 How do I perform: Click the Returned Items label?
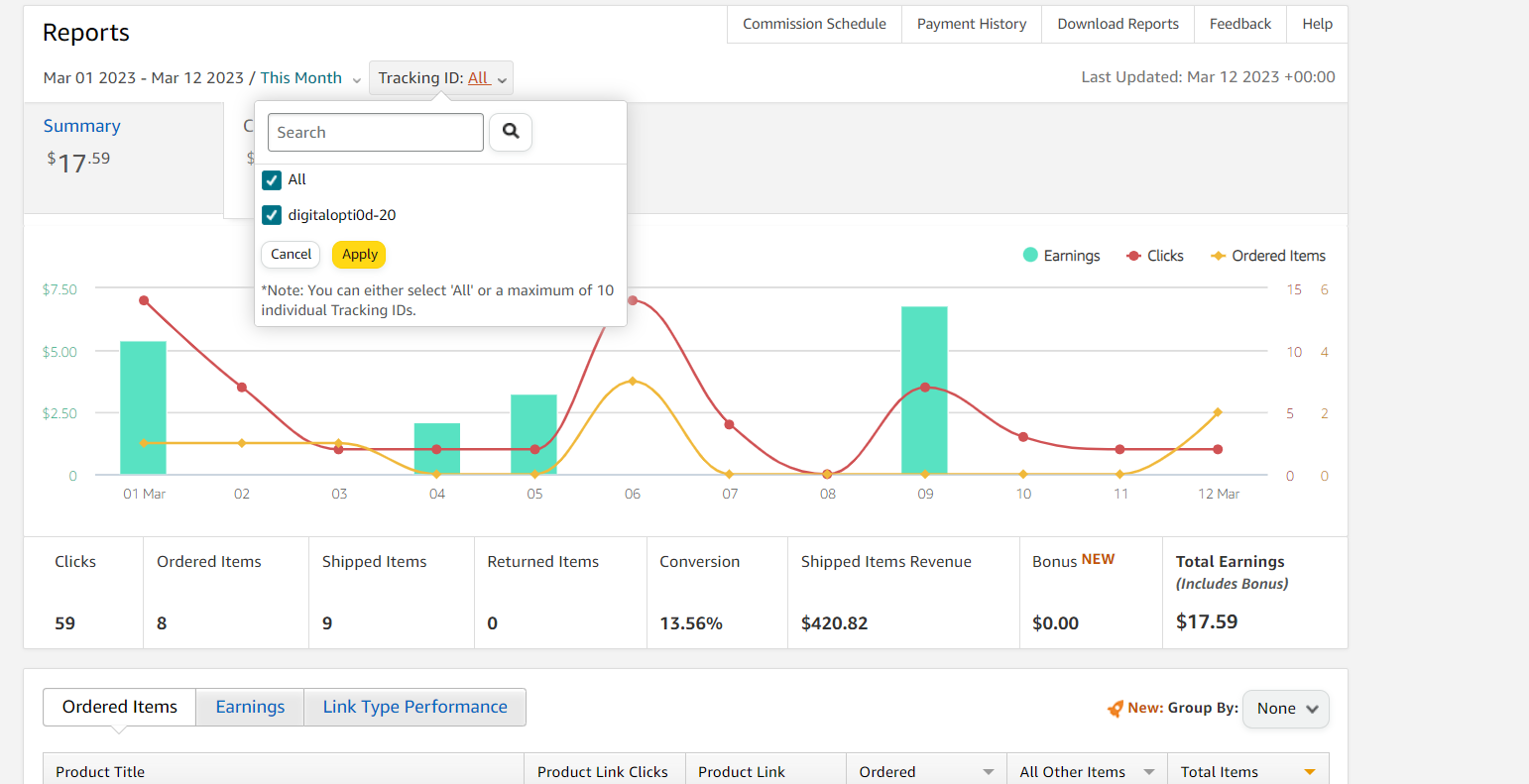(x=543, y=562)
